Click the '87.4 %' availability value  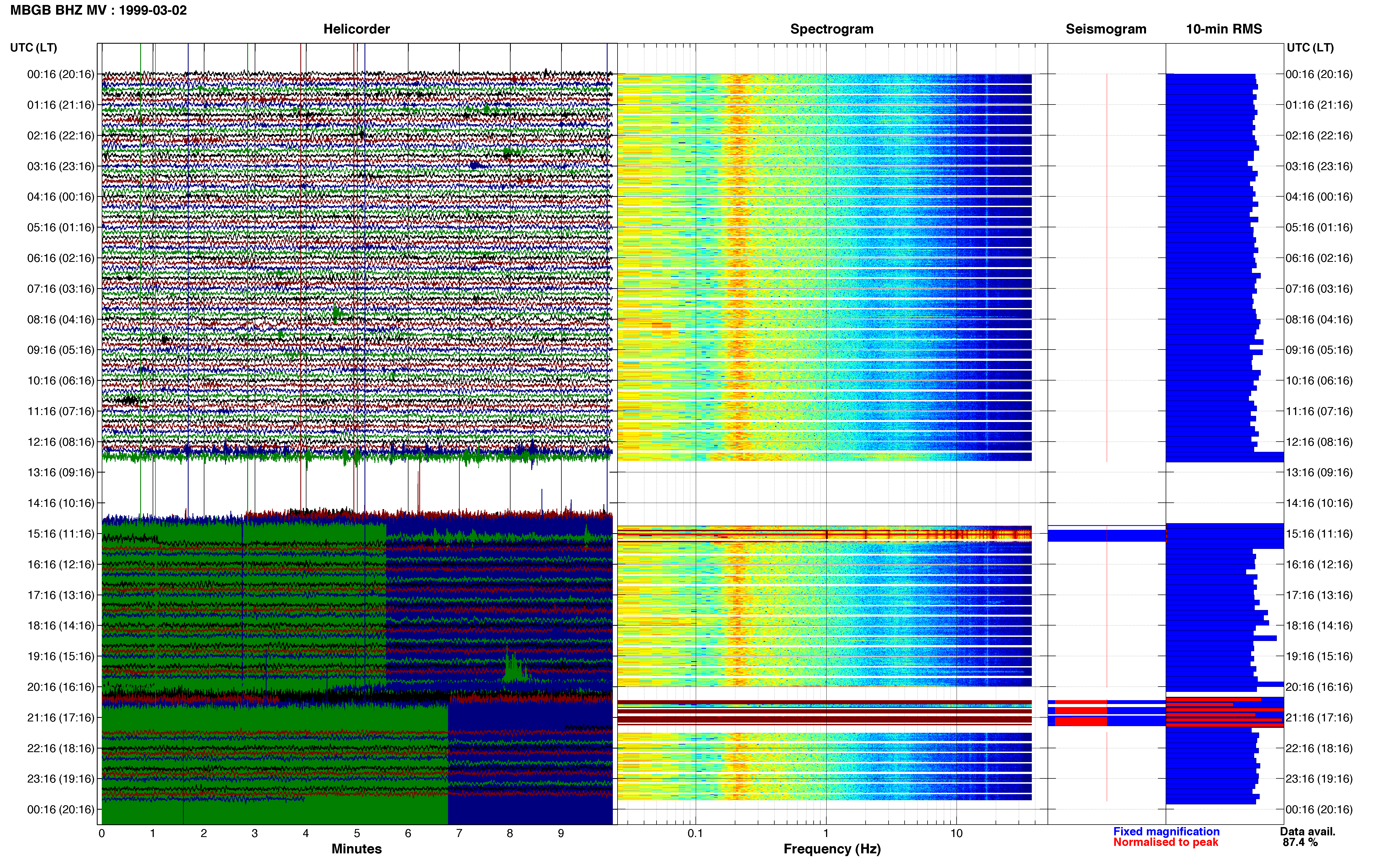[1300, 842]
